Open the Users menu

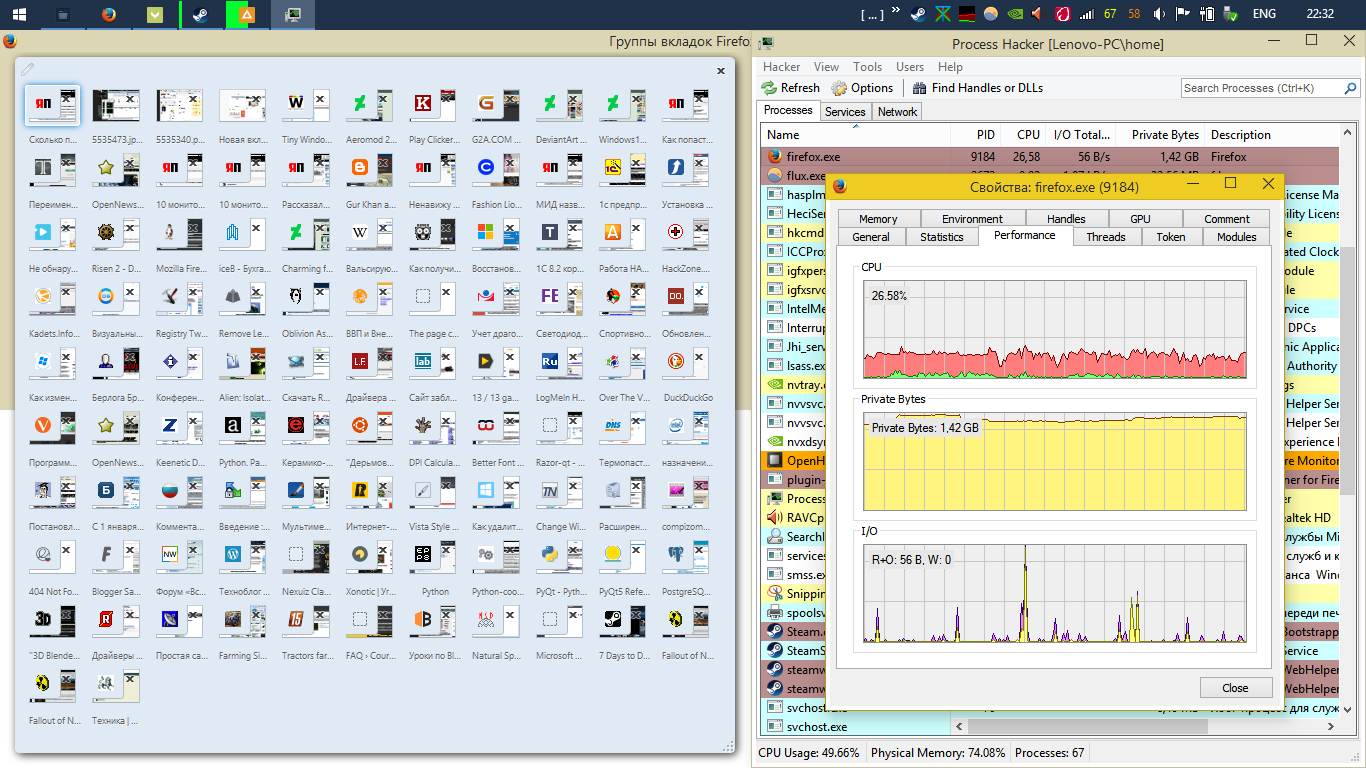(x=910, y=67)
